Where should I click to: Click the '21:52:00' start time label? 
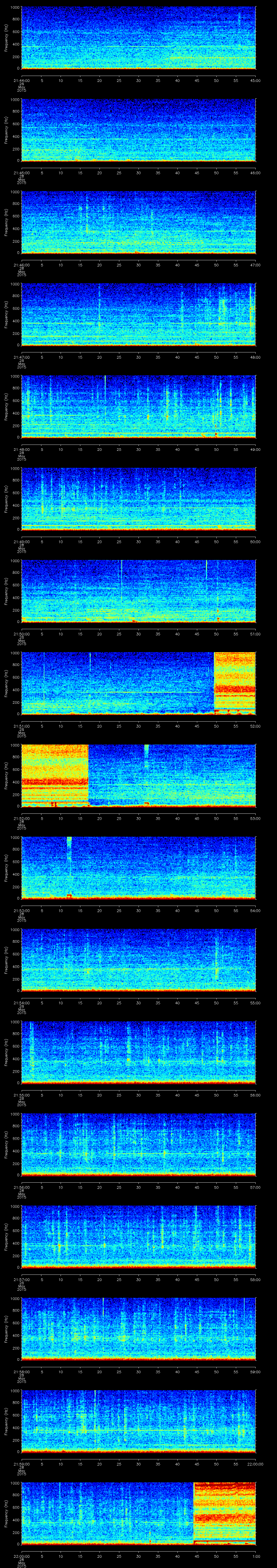(21, 818)
